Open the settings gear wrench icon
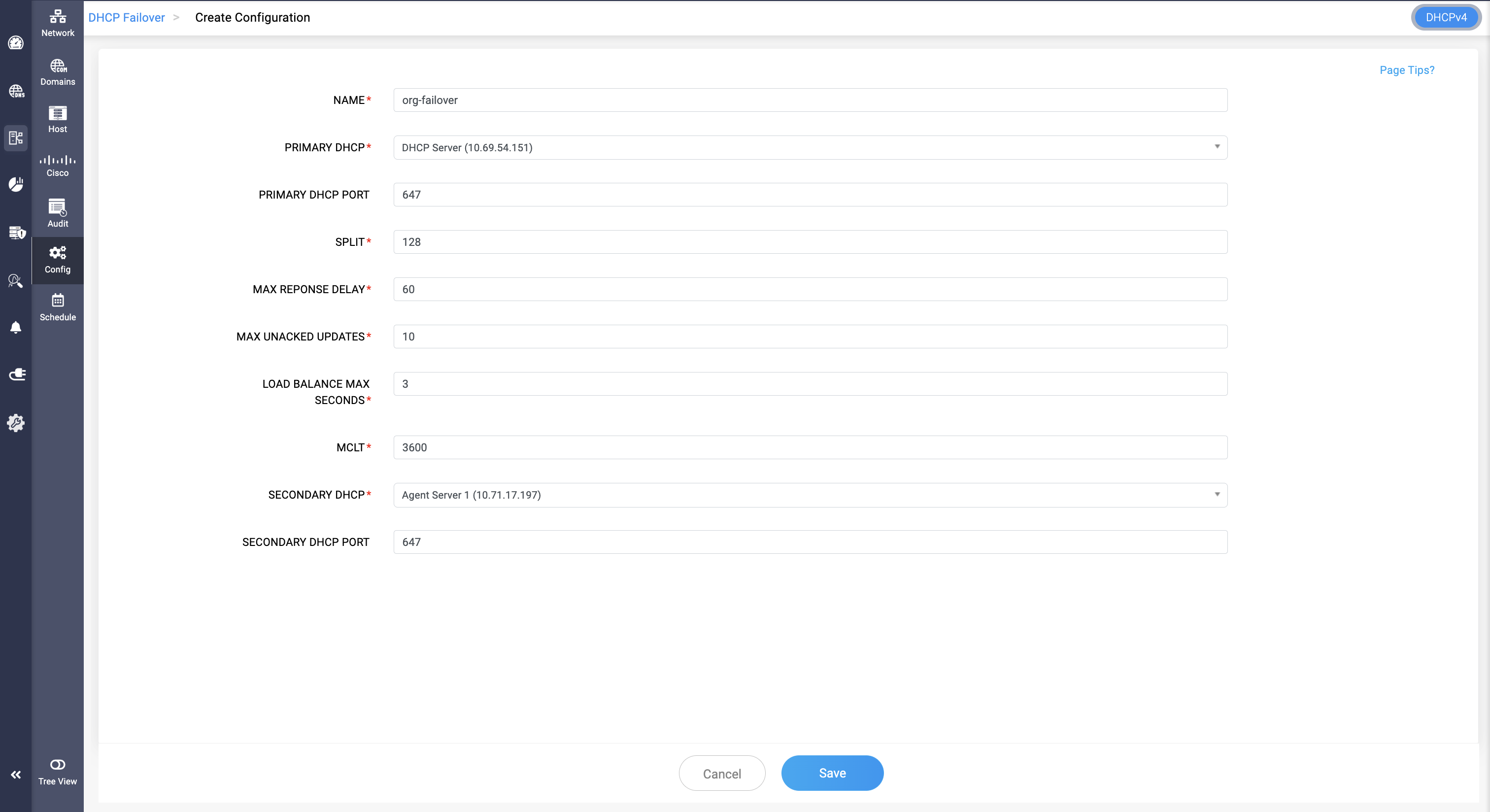 [x=16, y=423]
